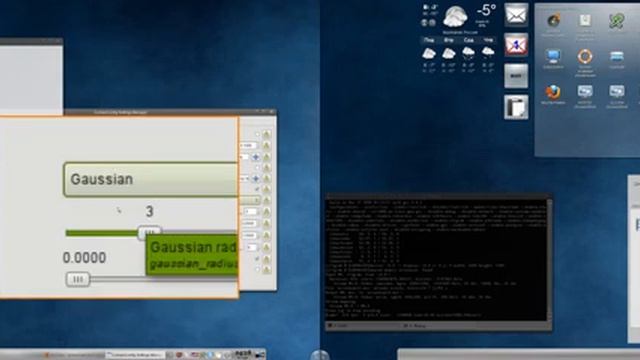Launch Mozilla Firefox from folder view
640x360 pixels.
click(x=553, y=92)
